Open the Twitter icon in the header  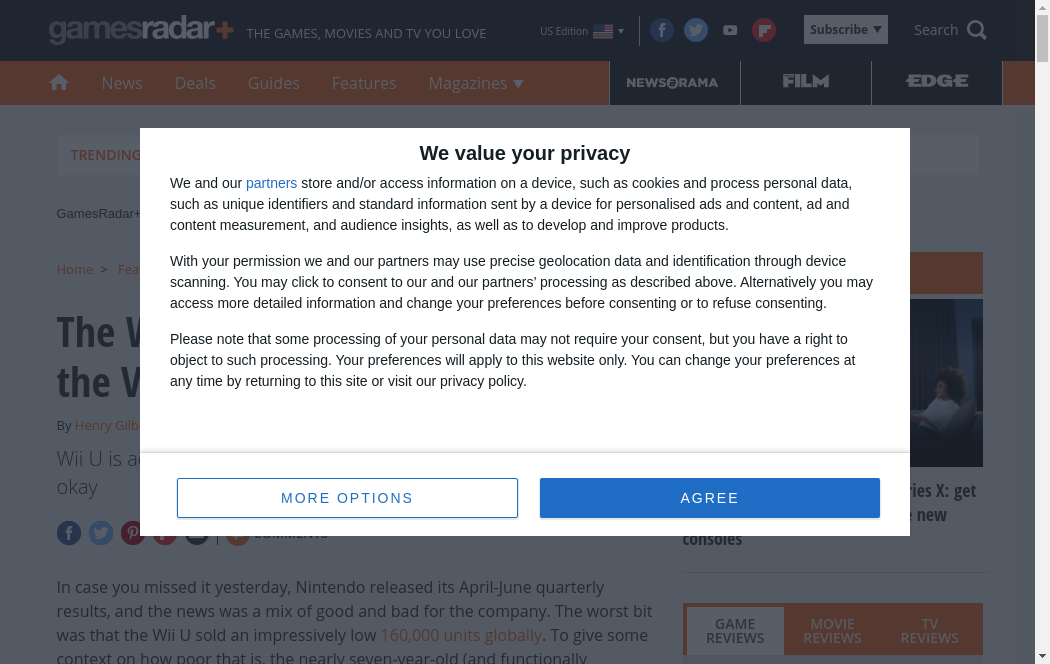(696, 30)
